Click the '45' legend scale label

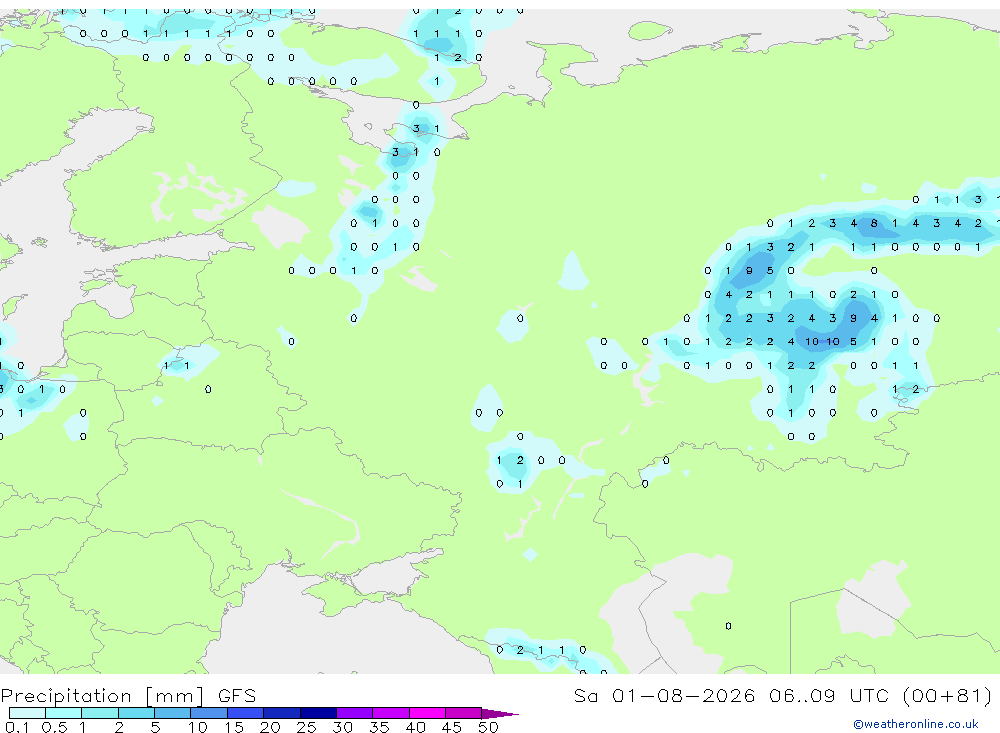pyautogui.click(x=452, y=727)
